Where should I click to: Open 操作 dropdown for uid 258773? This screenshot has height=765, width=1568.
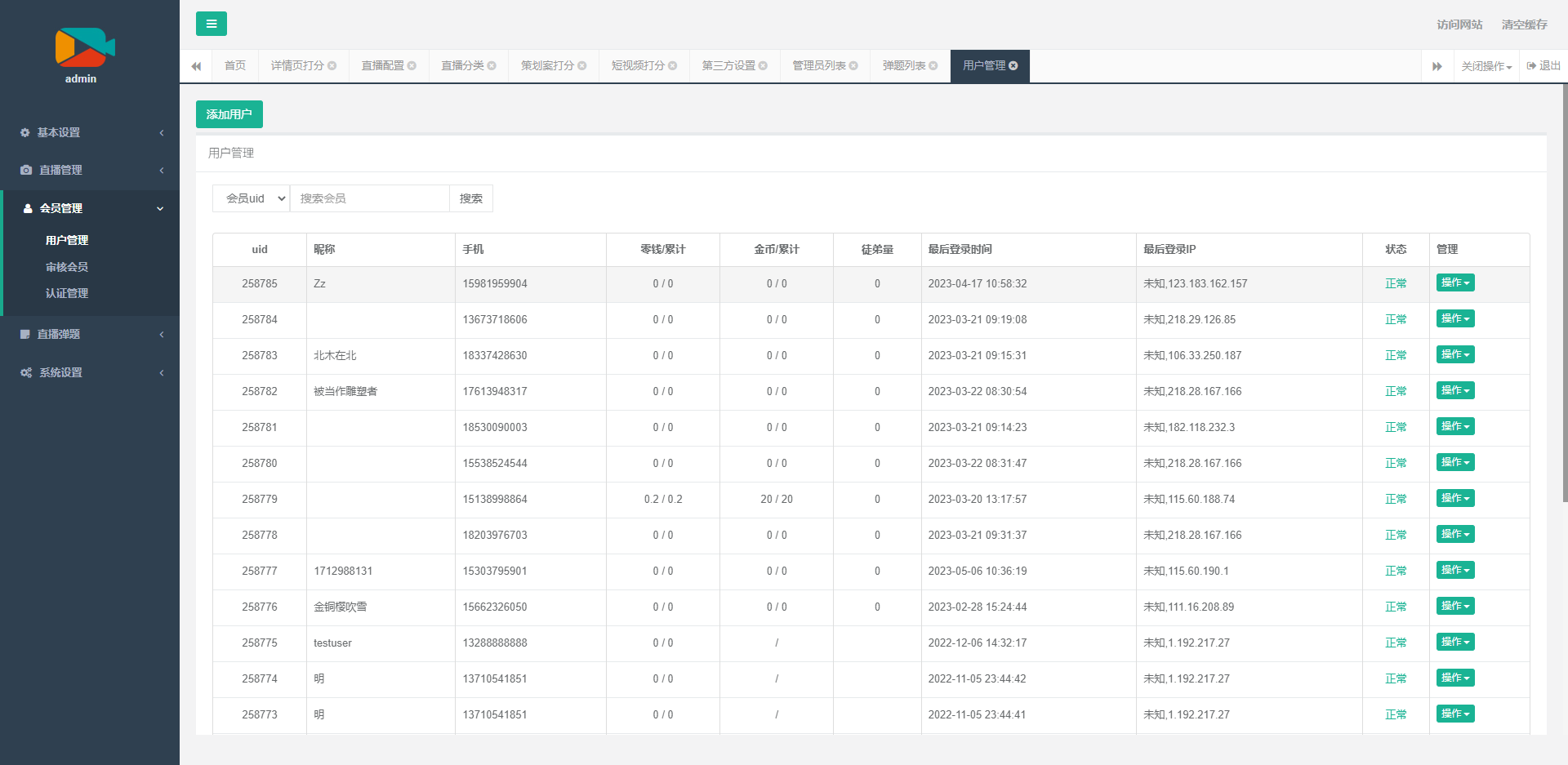tap(1455, 714)
